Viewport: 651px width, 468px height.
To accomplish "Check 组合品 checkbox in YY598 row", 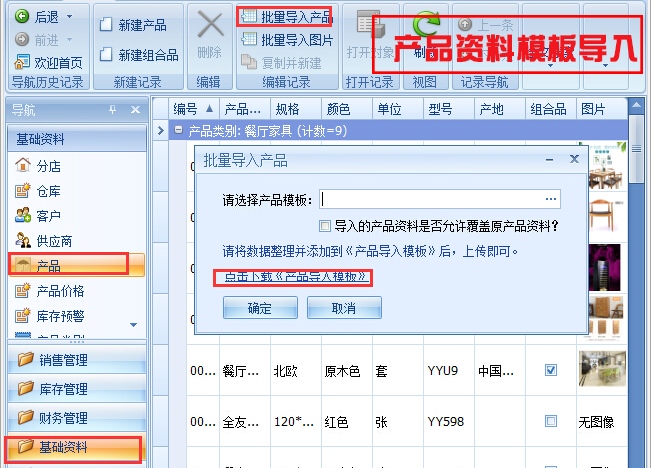I will [x=550, y=422].
